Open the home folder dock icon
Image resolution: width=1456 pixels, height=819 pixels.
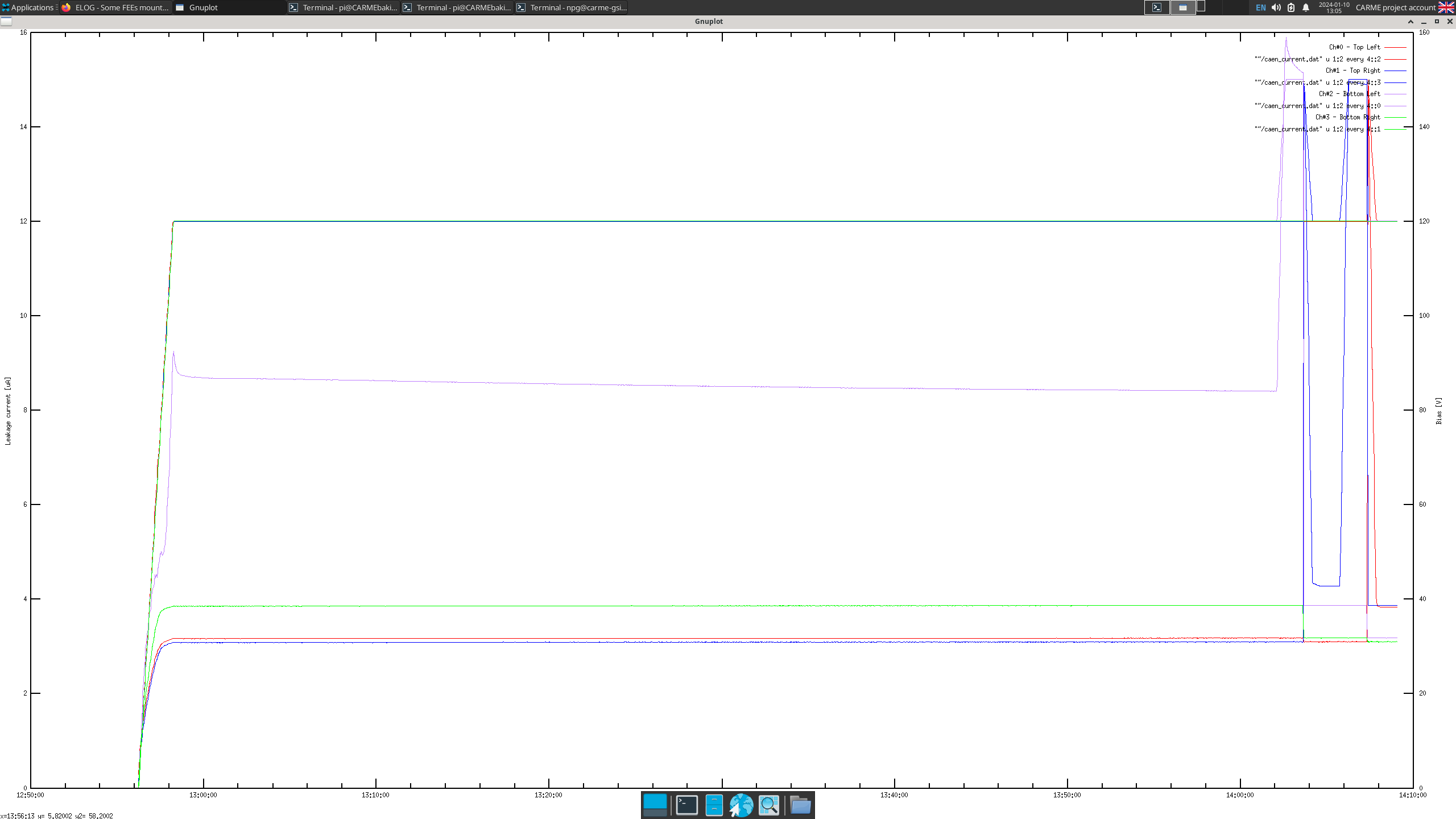point(800,805)
